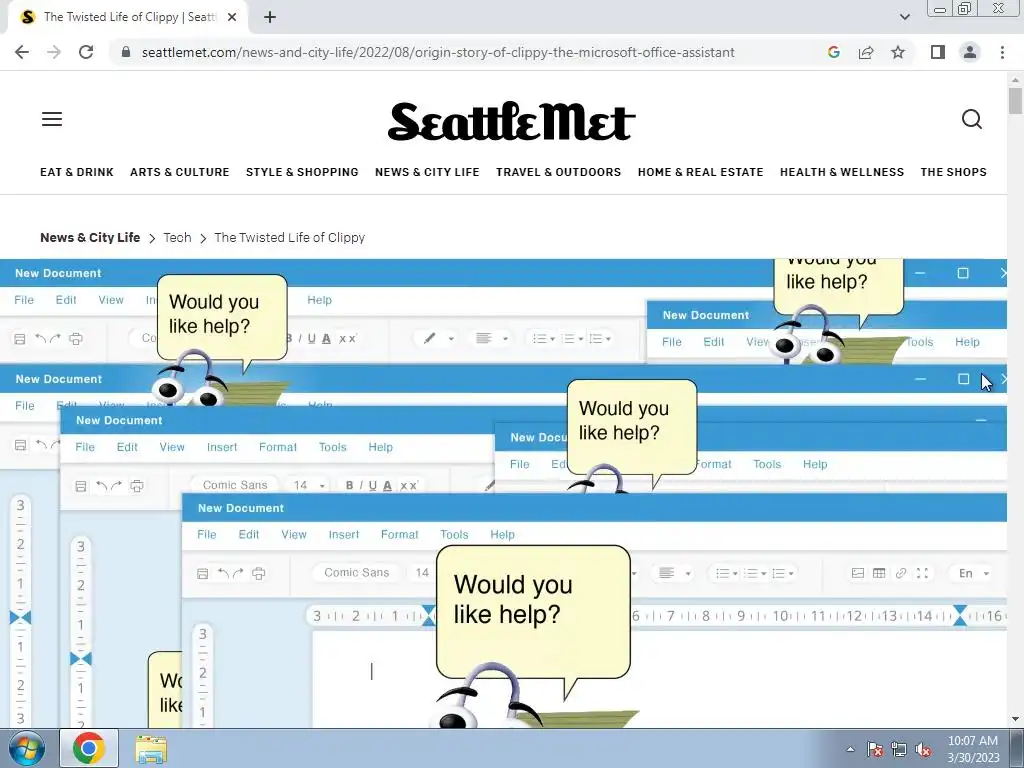
Task: Open a new browser tab
Action: click(x=270, y=17)
